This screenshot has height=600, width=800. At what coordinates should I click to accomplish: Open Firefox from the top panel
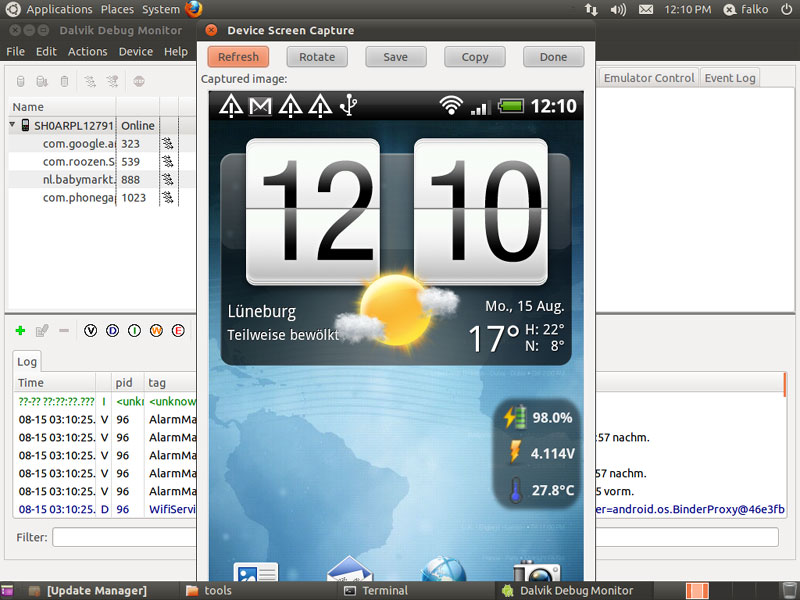click(193, 9)
